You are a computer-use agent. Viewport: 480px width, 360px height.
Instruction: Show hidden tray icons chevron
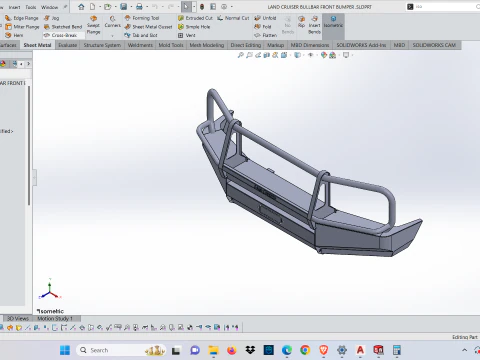point(464,350)
